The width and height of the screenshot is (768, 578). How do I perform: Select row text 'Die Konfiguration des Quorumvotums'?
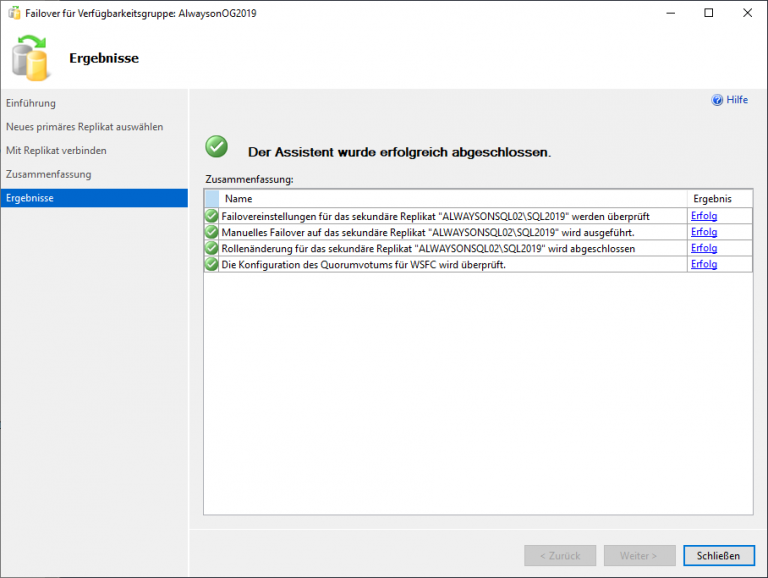pos(363,265)
